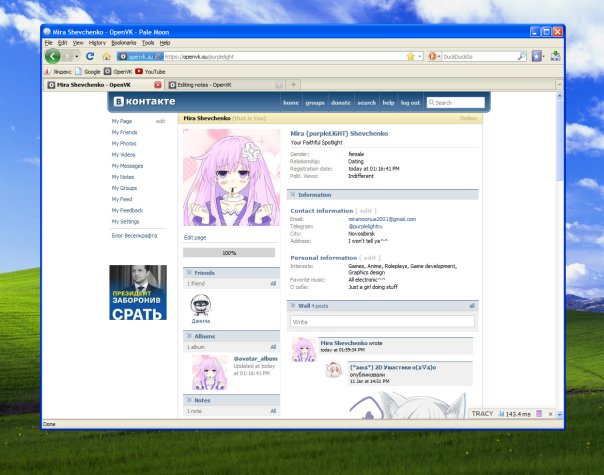604x475 pixels.
Task: Close the TRACY debug bar
Action: [x=550, y=414]
